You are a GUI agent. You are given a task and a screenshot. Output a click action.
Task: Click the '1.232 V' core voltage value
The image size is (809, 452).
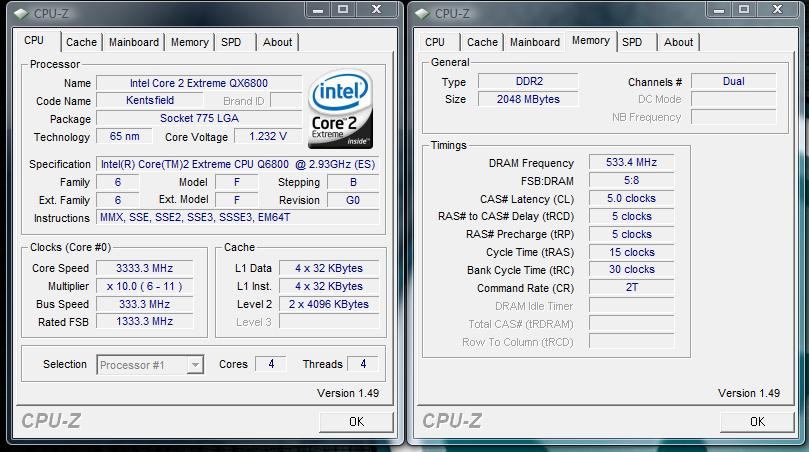268,136
